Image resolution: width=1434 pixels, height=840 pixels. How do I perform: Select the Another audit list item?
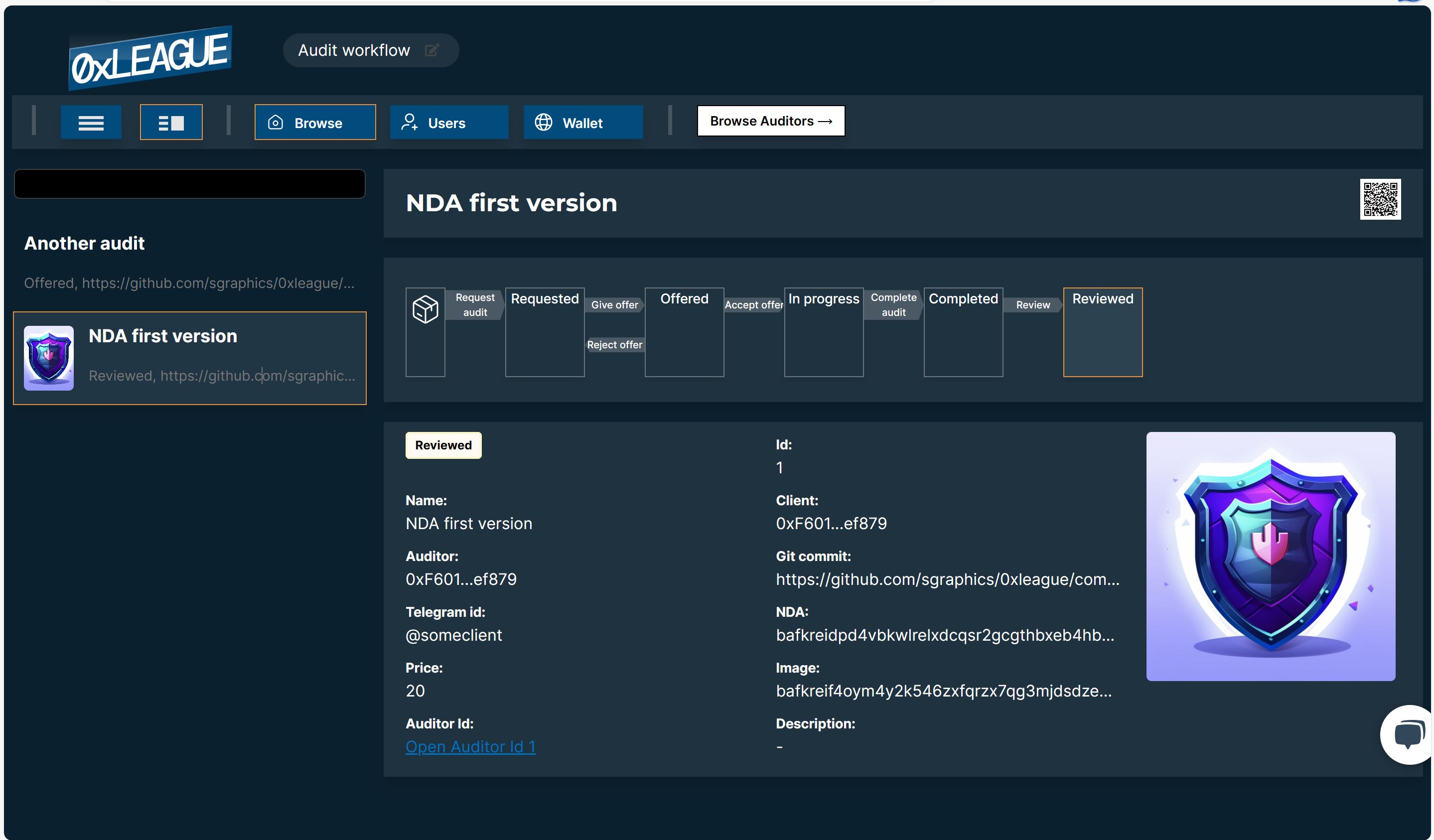pyautogui.click(x=189, y=263)
